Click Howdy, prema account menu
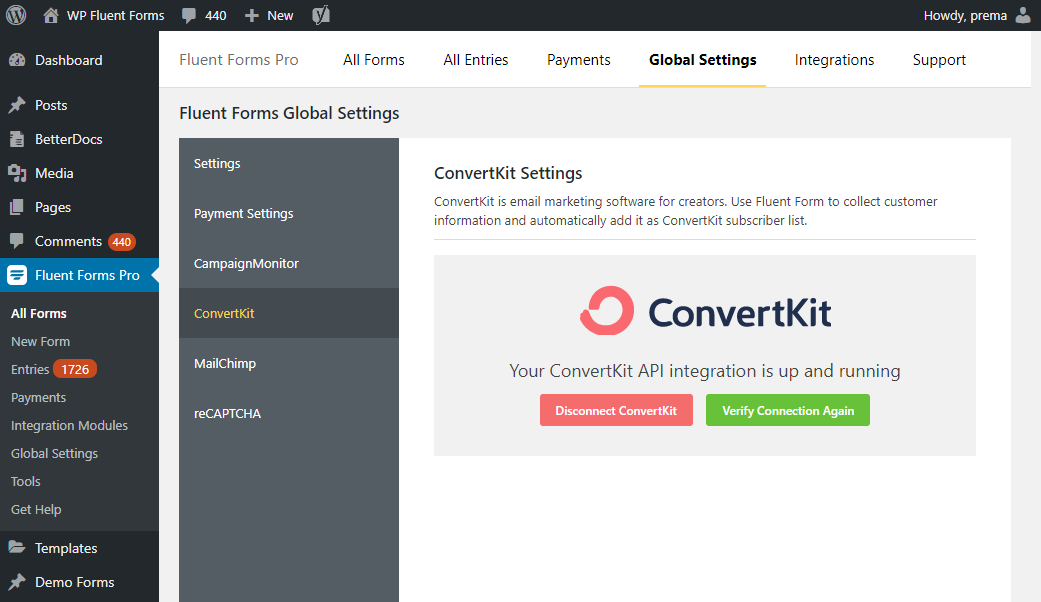This screenshot has height=602, width=1041. (x=965, y=15)
